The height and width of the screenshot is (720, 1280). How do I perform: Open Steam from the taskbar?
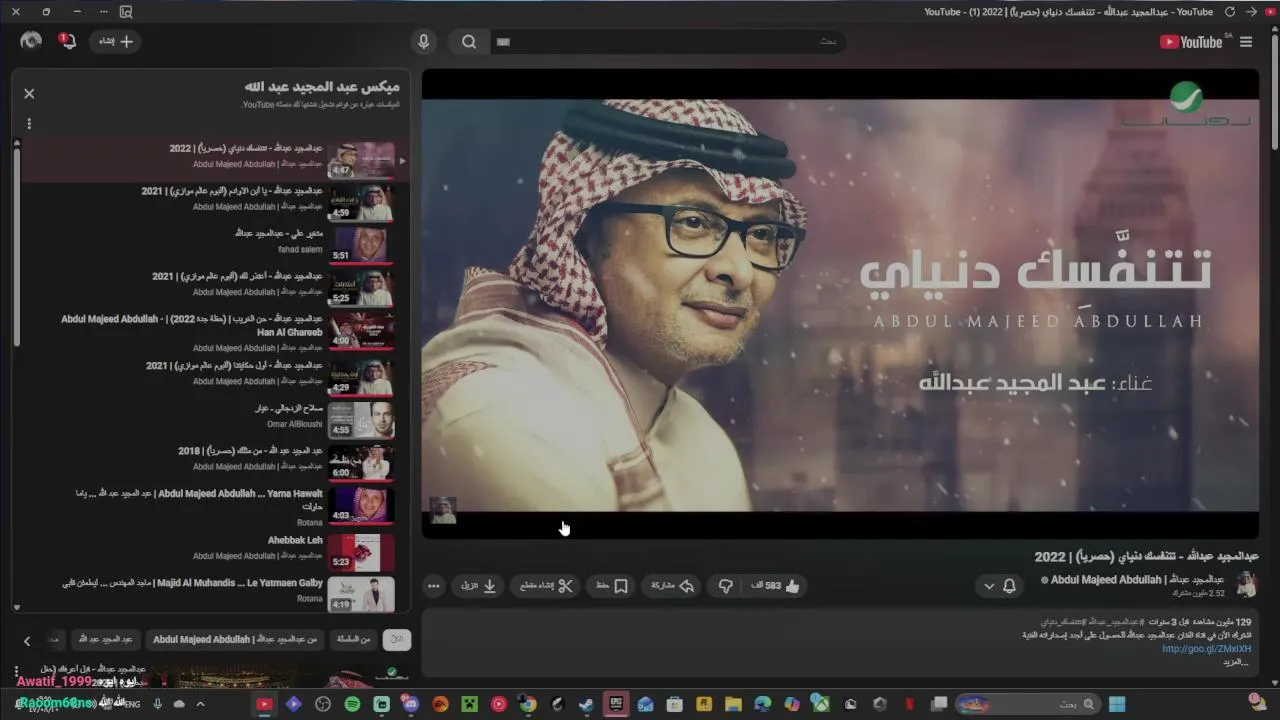586,704
